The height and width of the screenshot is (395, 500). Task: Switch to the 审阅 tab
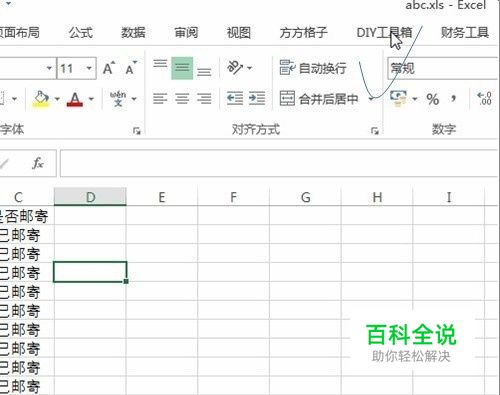pos(186,32)
